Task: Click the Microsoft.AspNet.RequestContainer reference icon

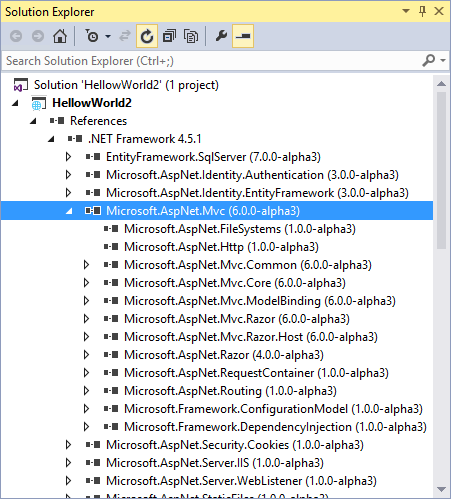Action: pyautogui.click(x=111, y=373)
